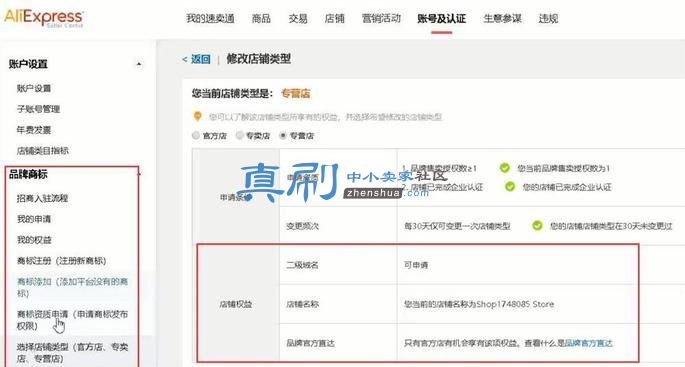Open the 生意参谋 menu

pos(502,19)
